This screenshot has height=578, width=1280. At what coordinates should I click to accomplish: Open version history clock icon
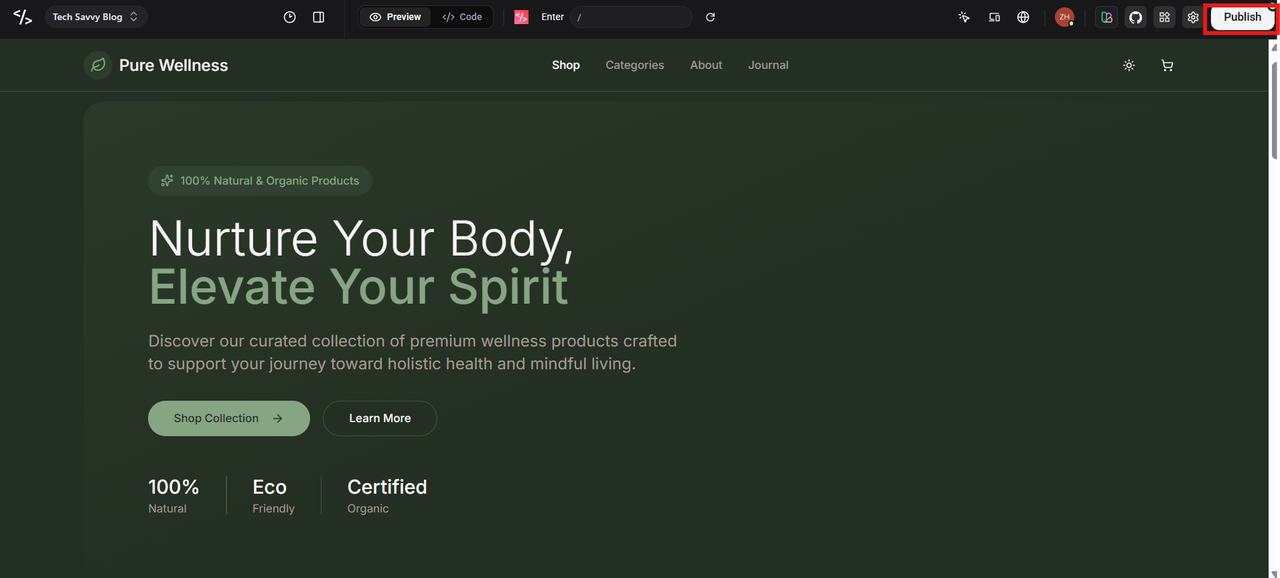[x=290, y=17]
